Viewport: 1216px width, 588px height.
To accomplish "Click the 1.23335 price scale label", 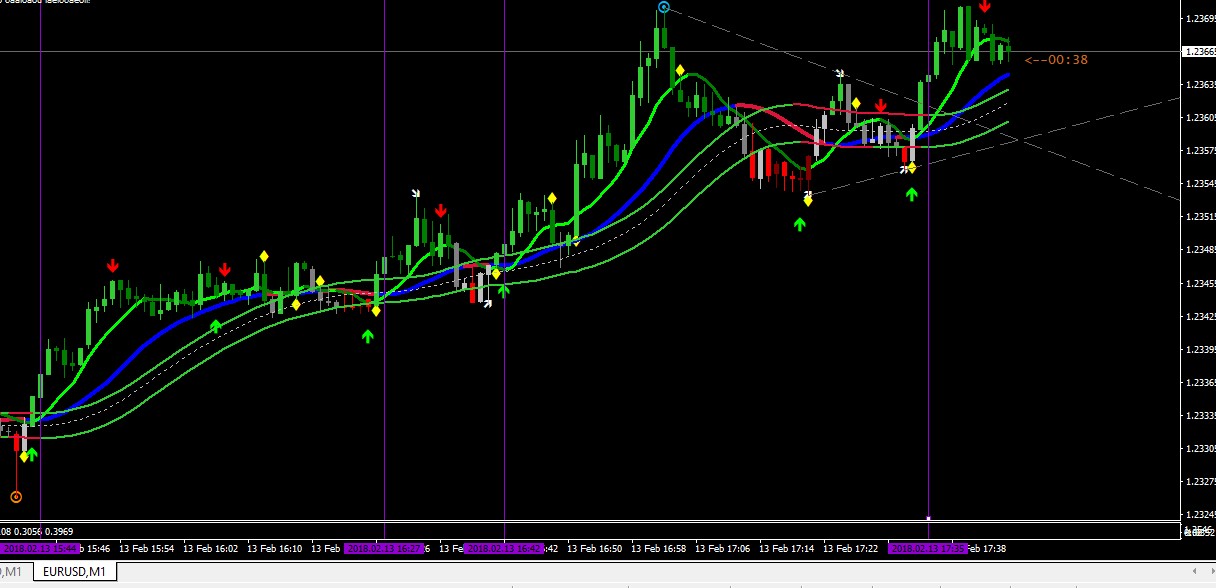I will tap(1199, 415).
